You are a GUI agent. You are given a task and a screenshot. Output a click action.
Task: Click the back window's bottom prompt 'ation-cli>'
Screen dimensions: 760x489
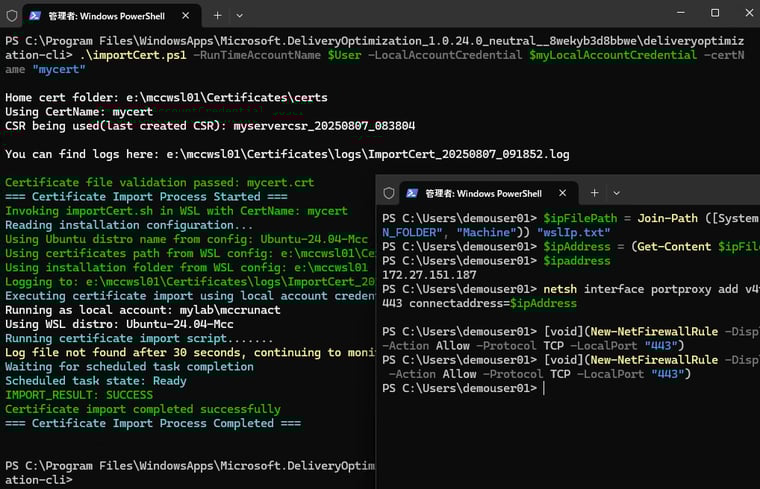pos(39,480)
